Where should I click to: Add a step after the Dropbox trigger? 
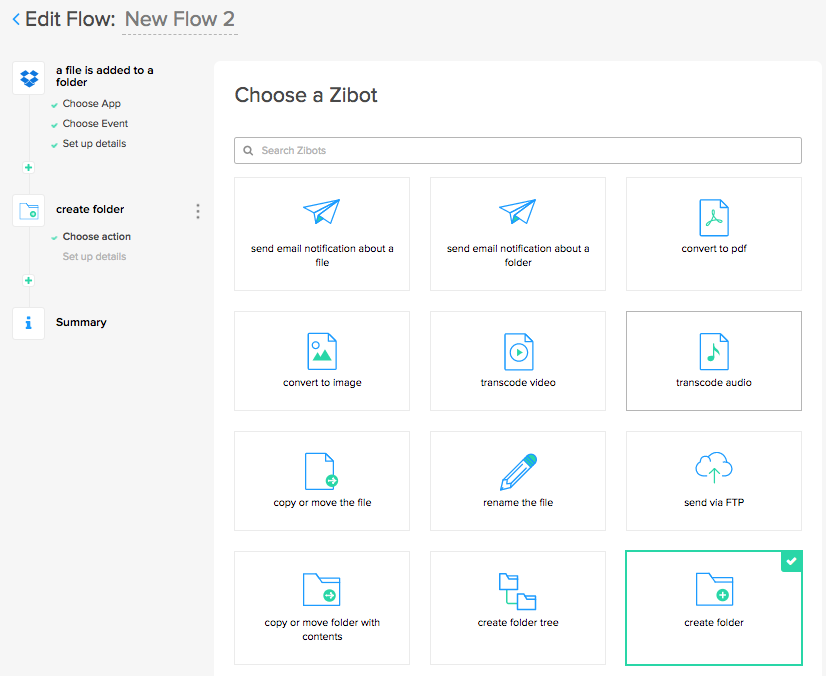[28, 168]
